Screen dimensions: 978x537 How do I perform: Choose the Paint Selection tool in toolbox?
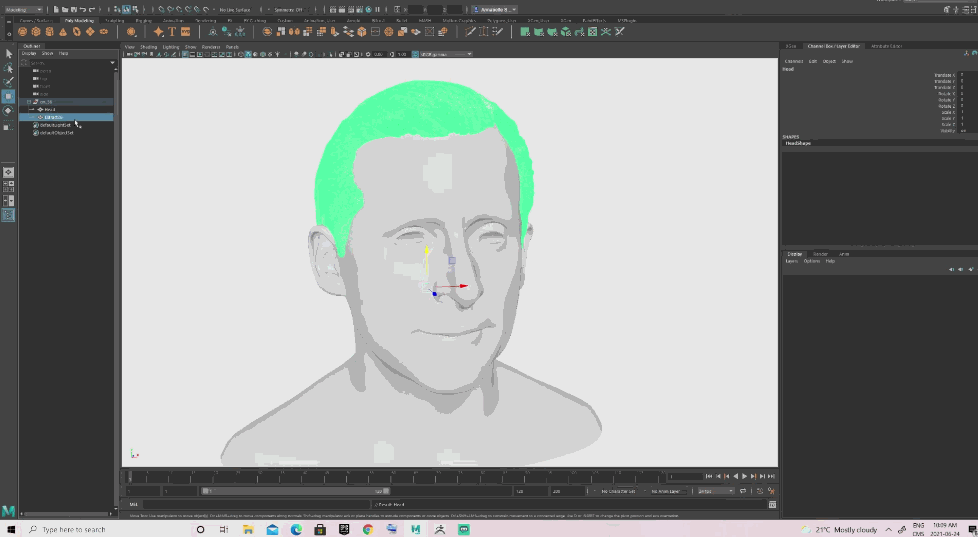tap(9, 82)
